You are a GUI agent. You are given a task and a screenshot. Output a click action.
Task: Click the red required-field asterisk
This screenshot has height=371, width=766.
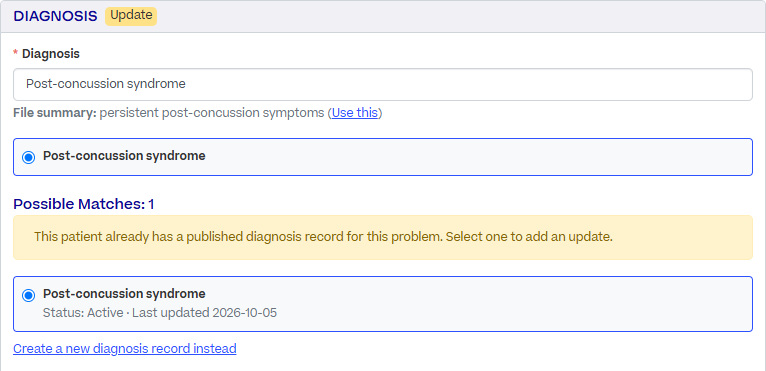(16, 54)
